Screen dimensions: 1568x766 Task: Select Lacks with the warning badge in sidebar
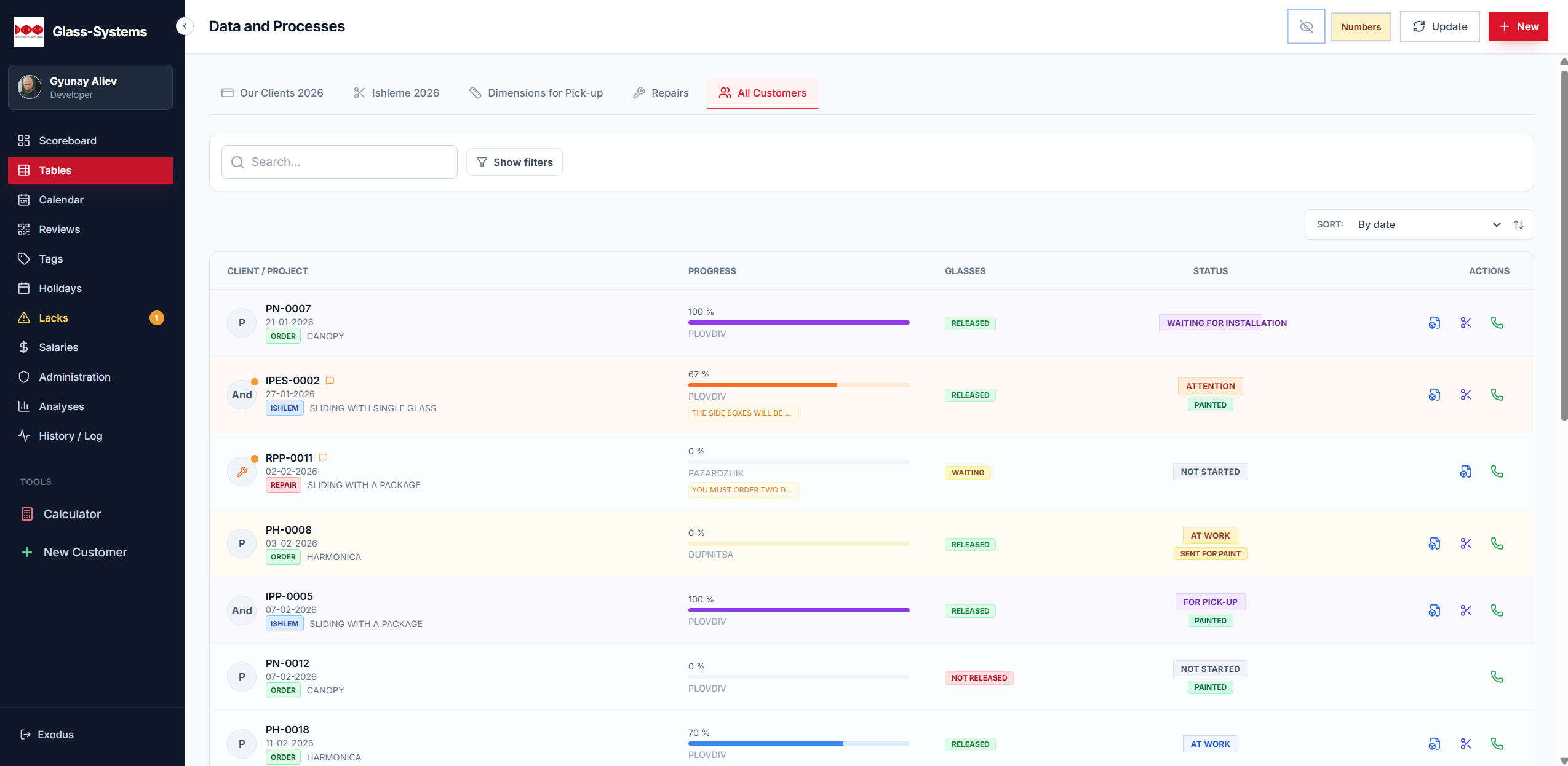coord(52,317)
